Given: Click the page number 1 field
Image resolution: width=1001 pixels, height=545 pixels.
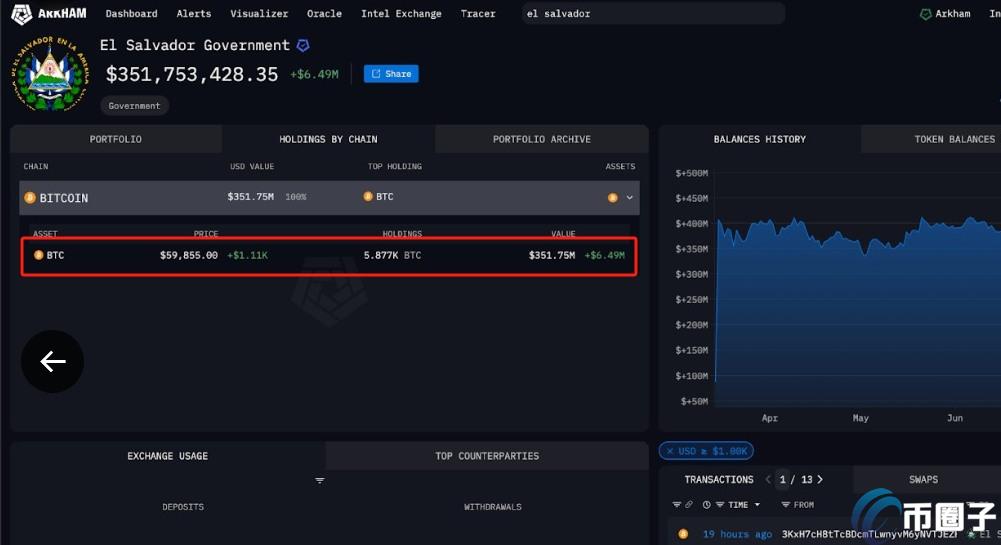Looking at the screenshot, I should (x=783, y=479).
